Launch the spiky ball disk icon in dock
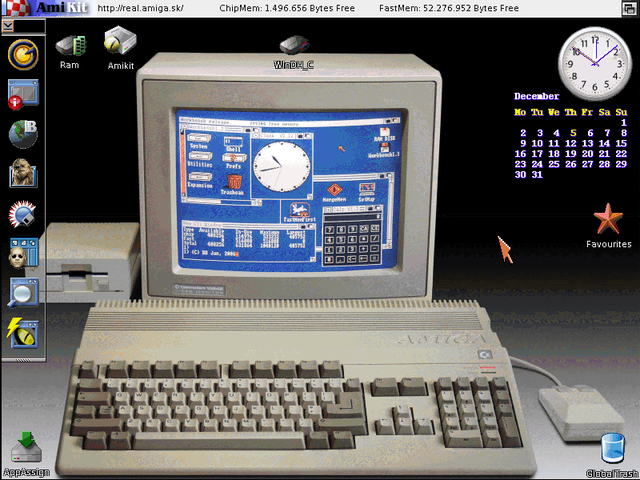 coord(22,213)
